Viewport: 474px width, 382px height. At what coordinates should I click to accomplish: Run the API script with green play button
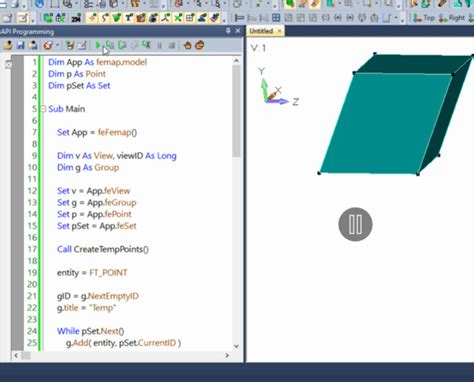[98, 45]
